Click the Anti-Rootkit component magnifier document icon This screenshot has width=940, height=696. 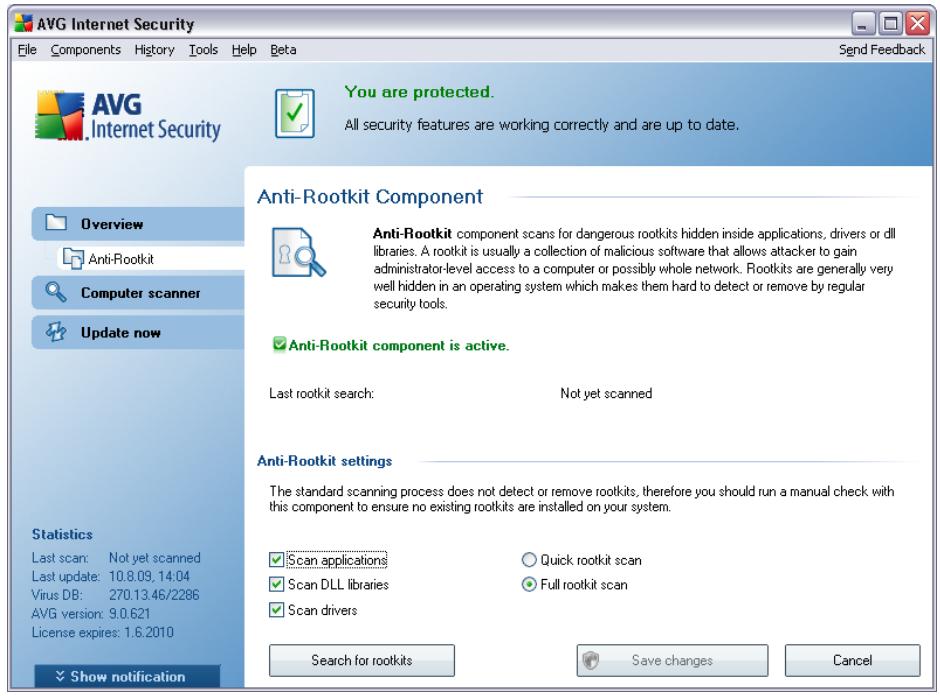[x=298, y=252]
